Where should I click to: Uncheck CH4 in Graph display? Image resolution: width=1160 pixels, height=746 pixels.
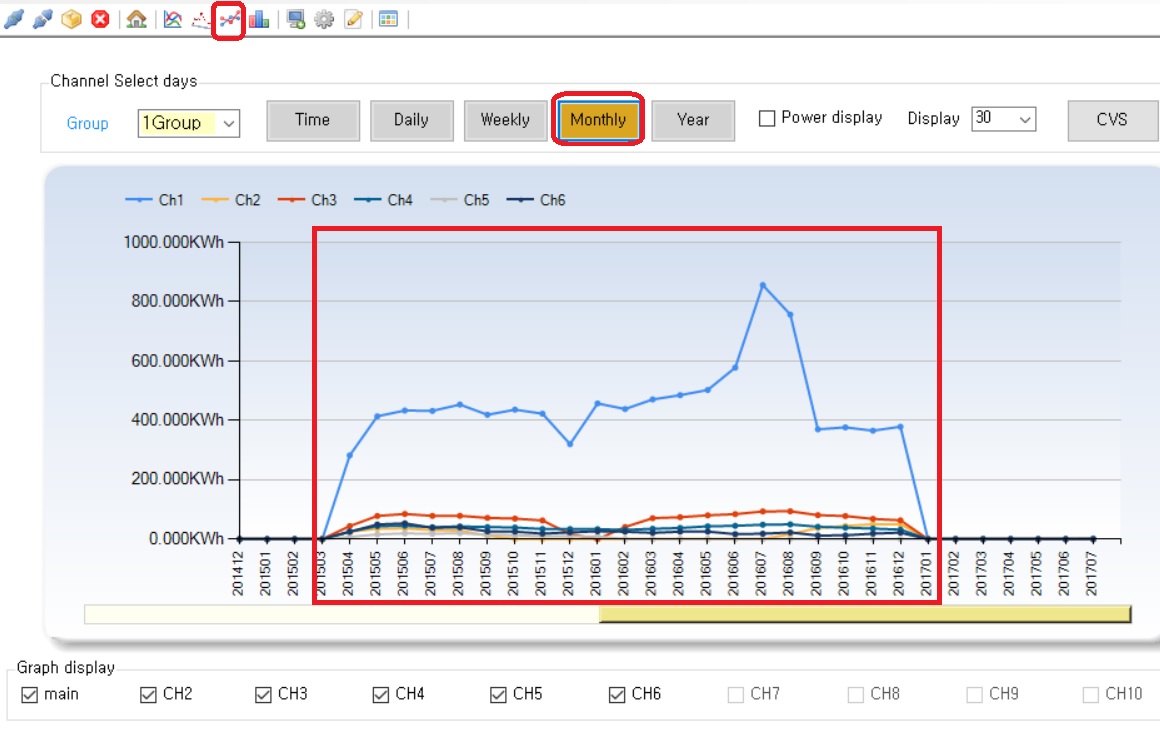(x=381, y=695)
